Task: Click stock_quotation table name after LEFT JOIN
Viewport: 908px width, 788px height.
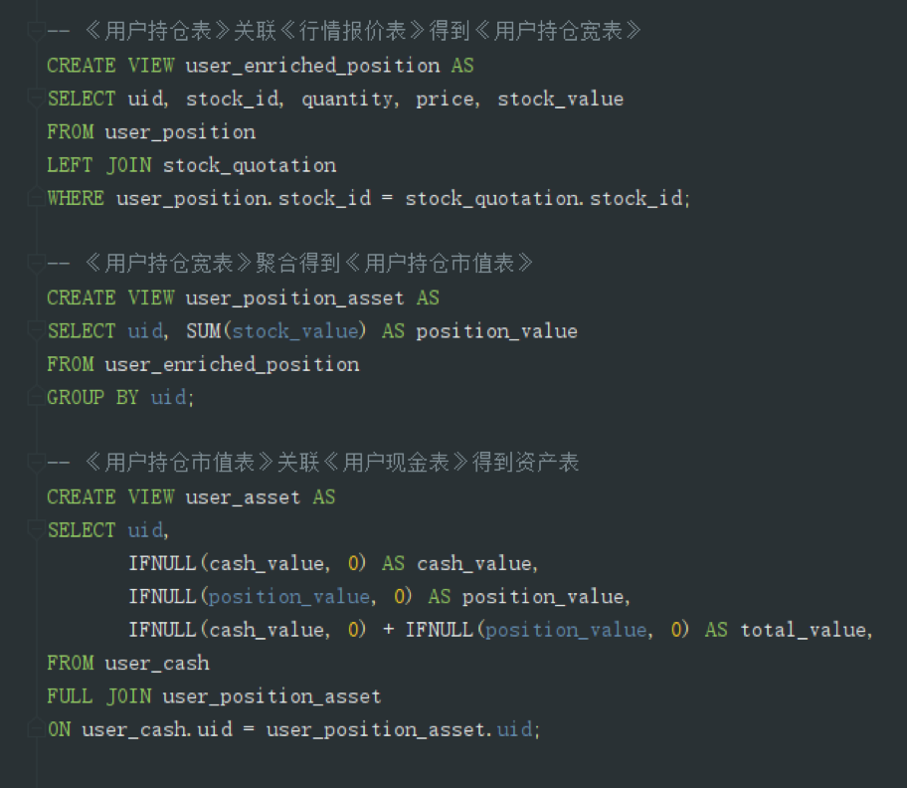Action: pyautogui.click(x=249, y=165)
